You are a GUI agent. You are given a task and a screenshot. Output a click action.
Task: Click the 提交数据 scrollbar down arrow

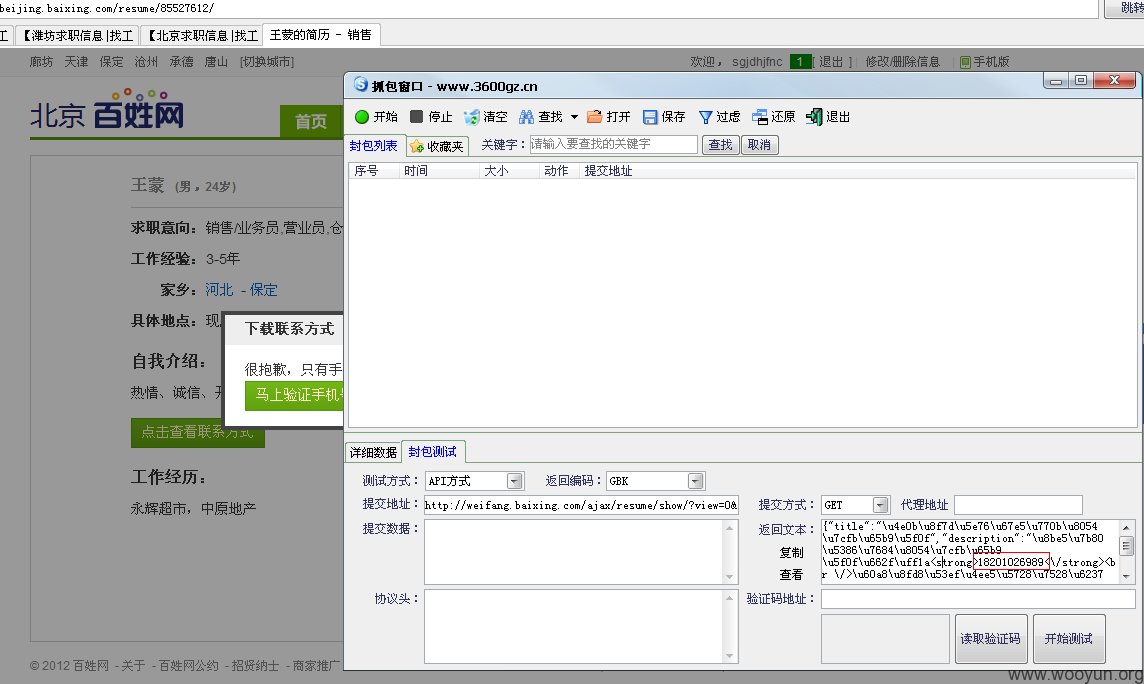point(730,577)
